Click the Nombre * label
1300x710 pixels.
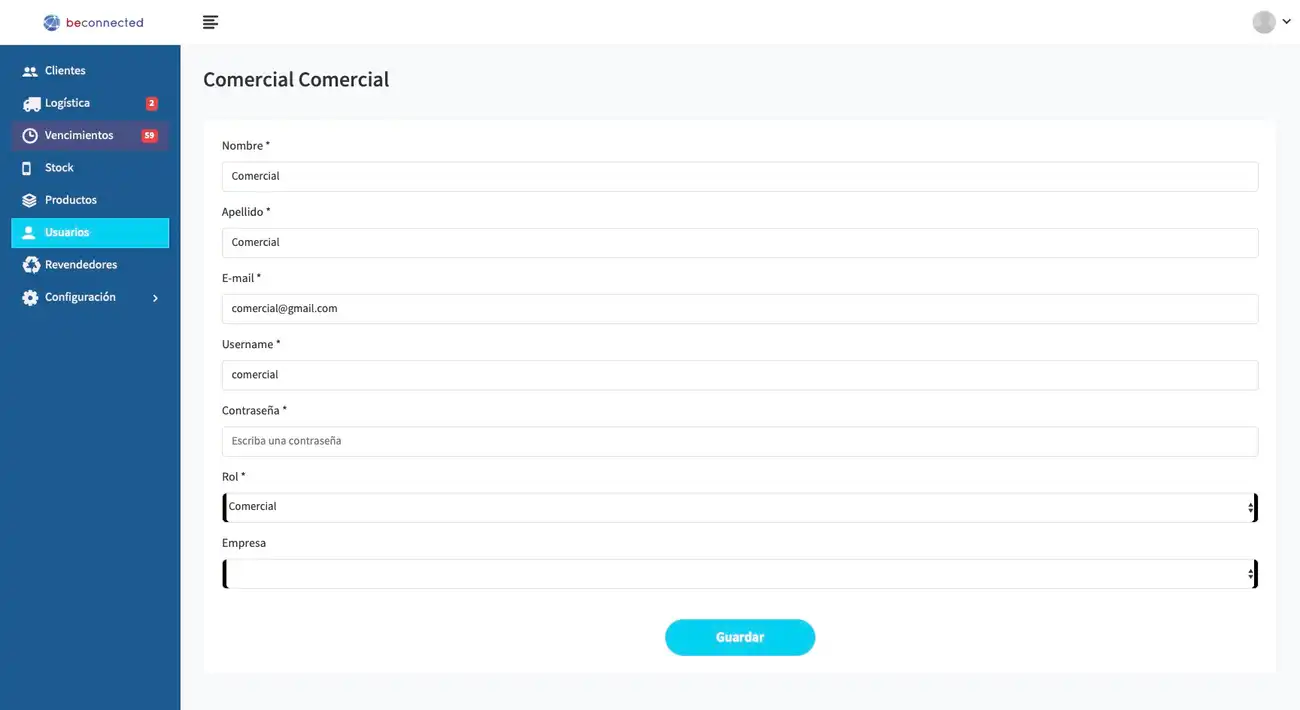click(x=246, y=146)
